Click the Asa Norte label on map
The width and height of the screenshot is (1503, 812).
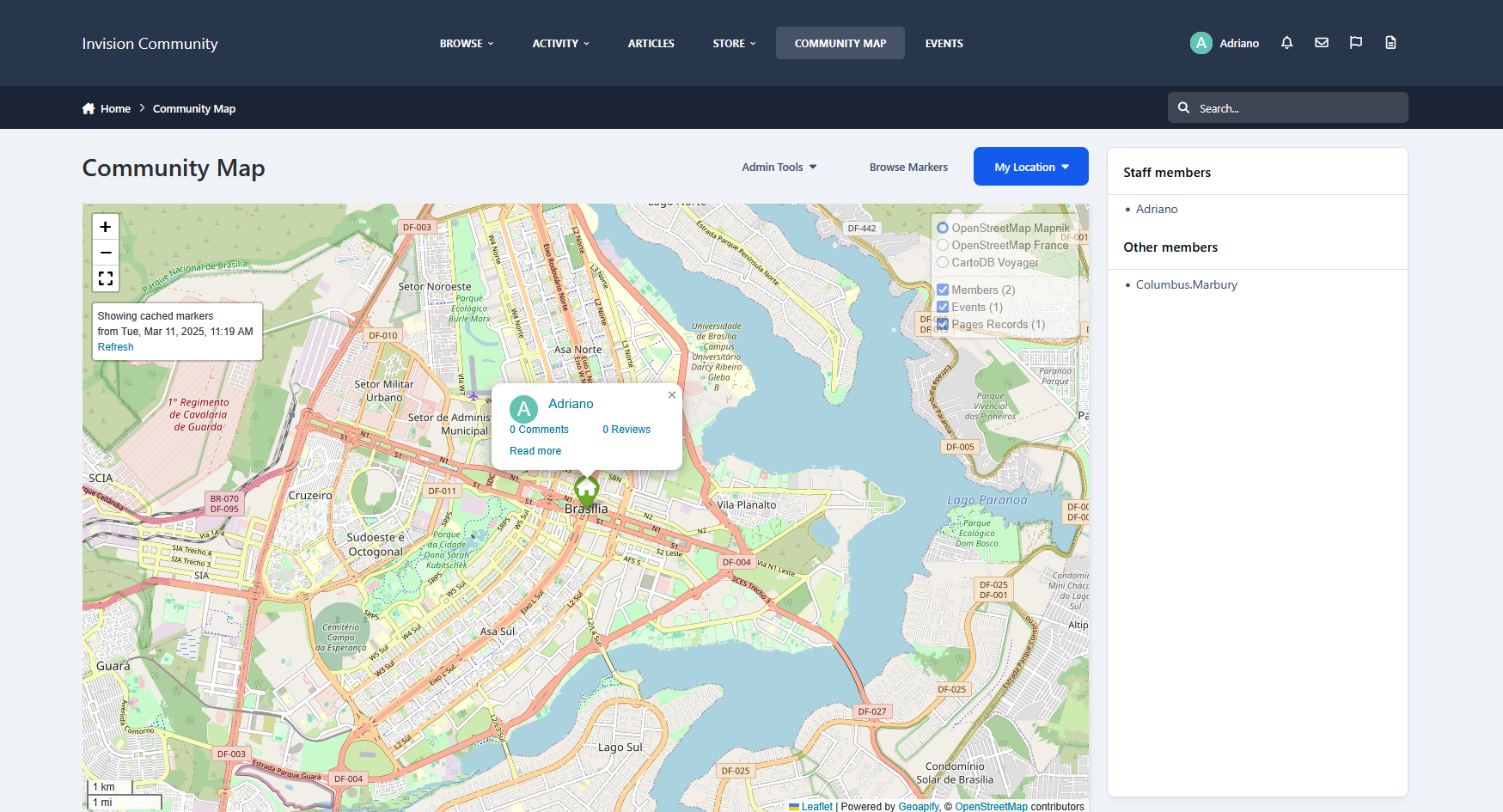577,350
